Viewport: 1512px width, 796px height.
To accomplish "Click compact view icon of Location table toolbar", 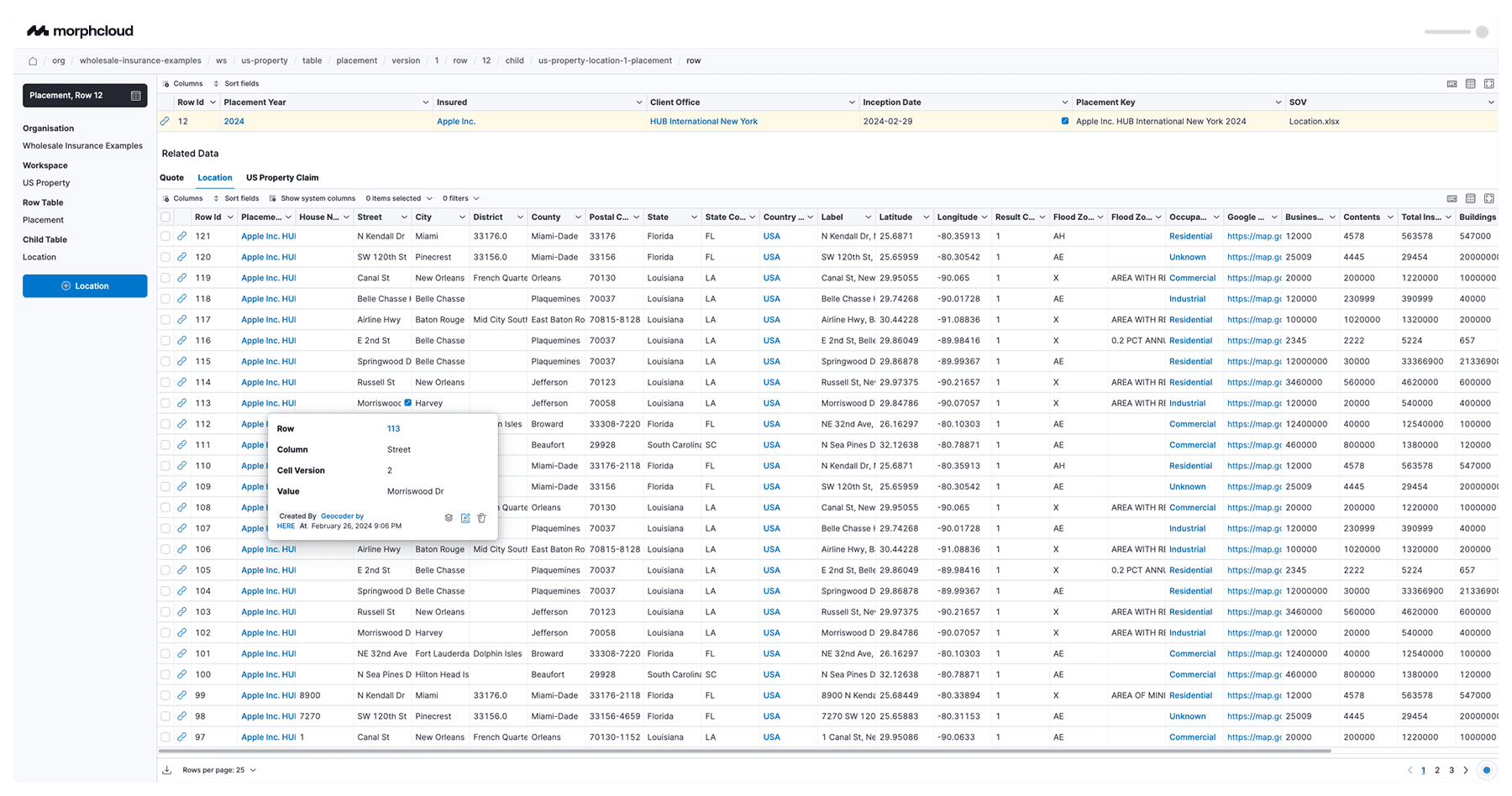I will pyautogui.click(x=1452, y=199).
